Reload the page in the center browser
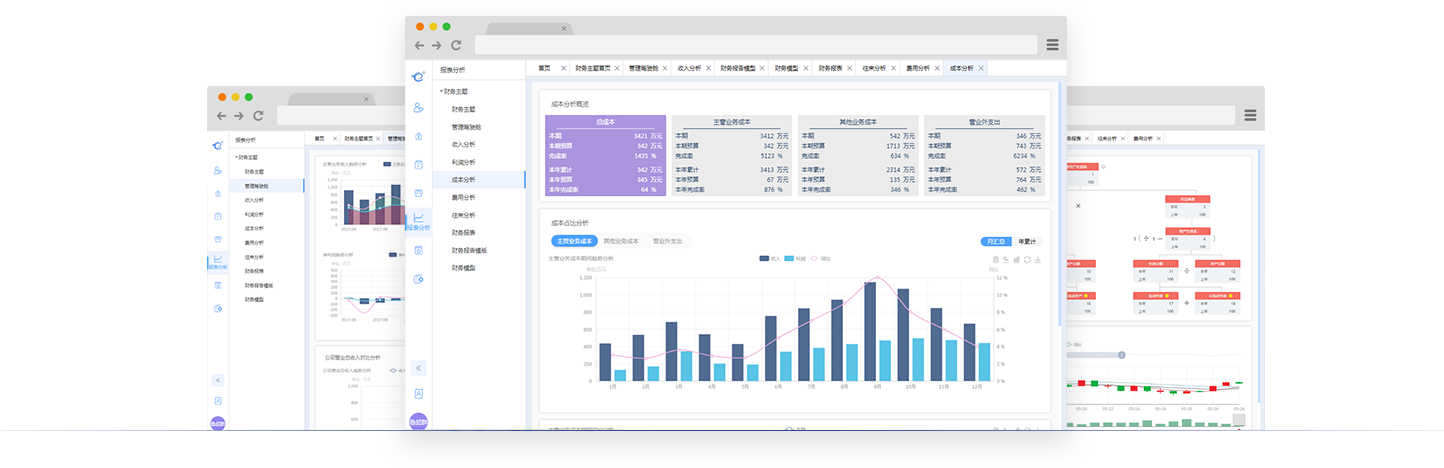This screenshot has width=1444, height=468. [456, 45]
